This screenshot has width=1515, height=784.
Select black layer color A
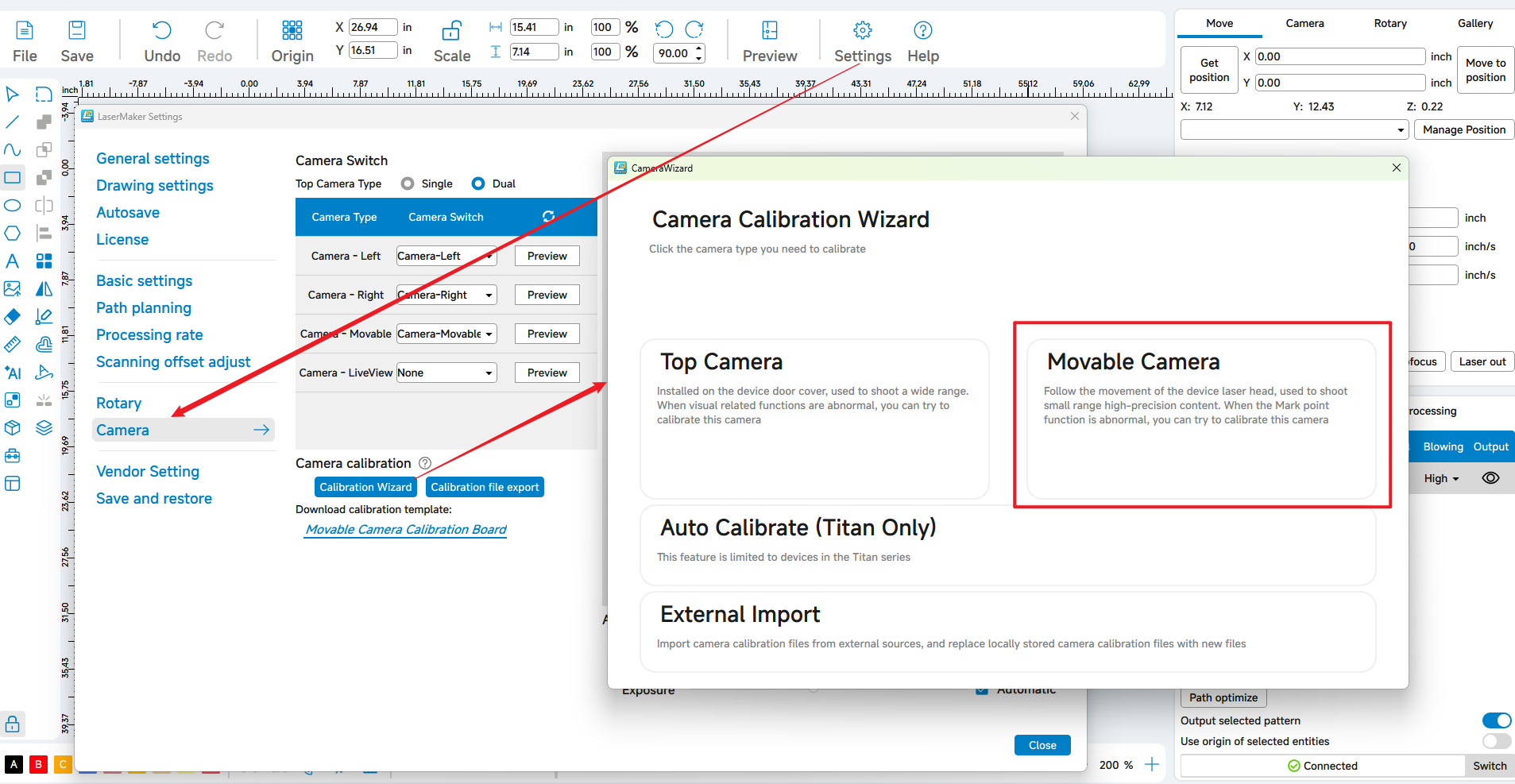(x=14, y=764)
